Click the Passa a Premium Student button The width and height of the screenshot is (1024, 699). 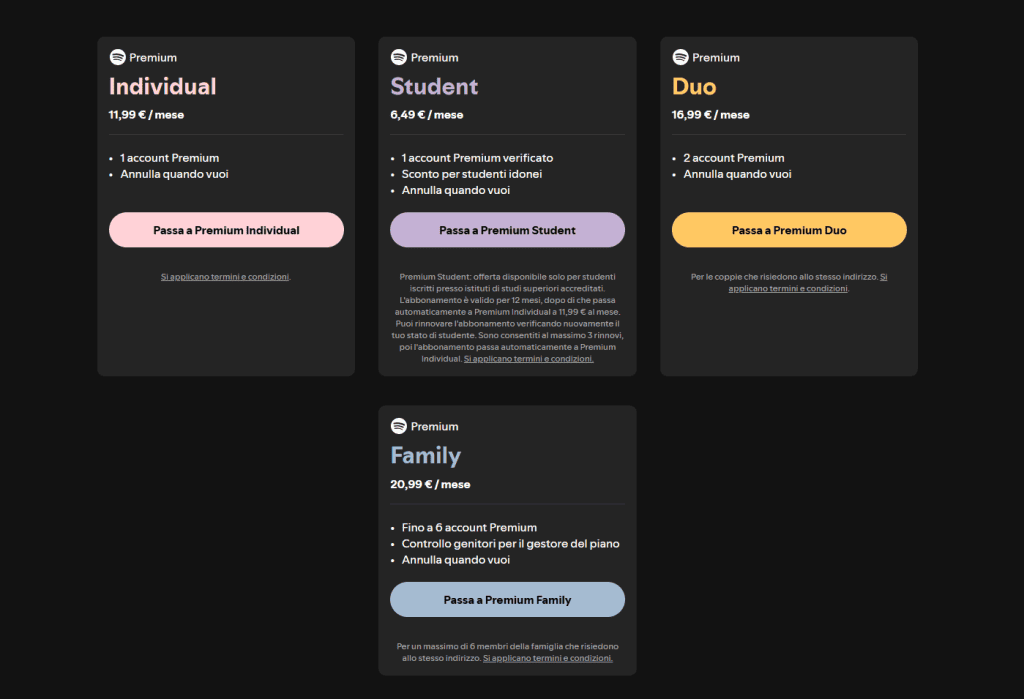507,229
